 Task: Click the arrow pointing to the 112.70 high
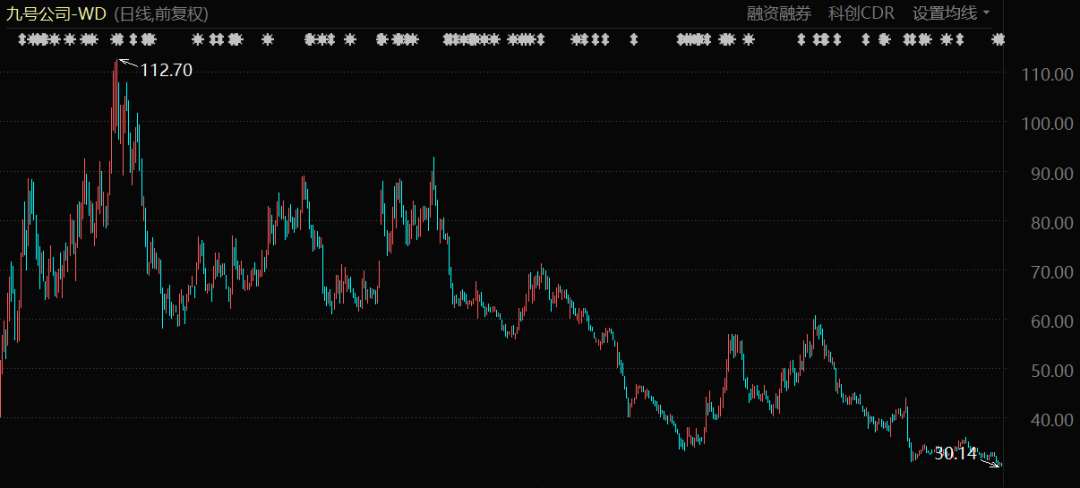[x=127, y=64]
